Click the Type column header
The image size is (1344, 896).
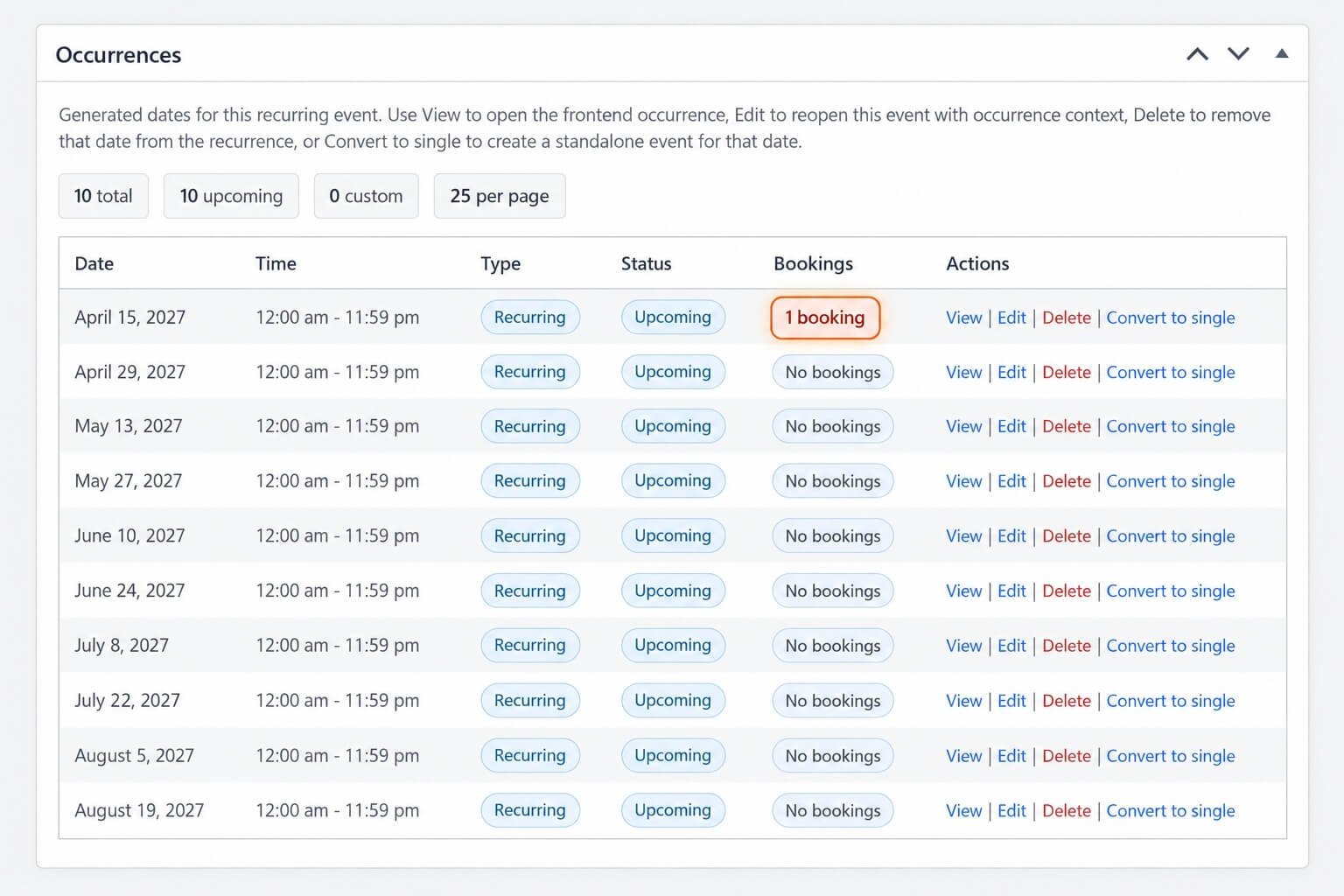(500, 263)
